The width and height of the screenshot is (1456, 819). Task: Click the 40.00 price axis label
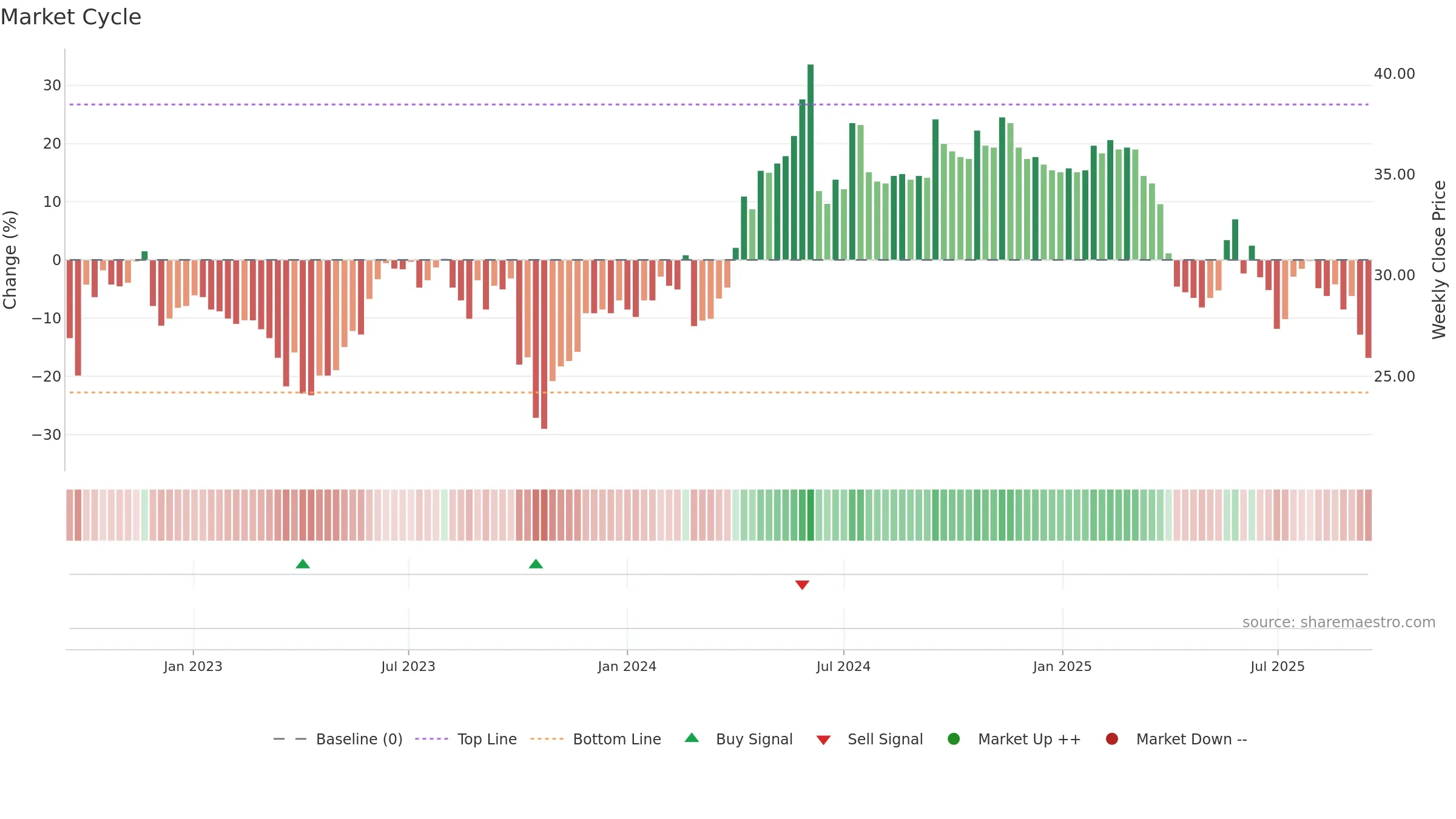(x=1394, y=74)
